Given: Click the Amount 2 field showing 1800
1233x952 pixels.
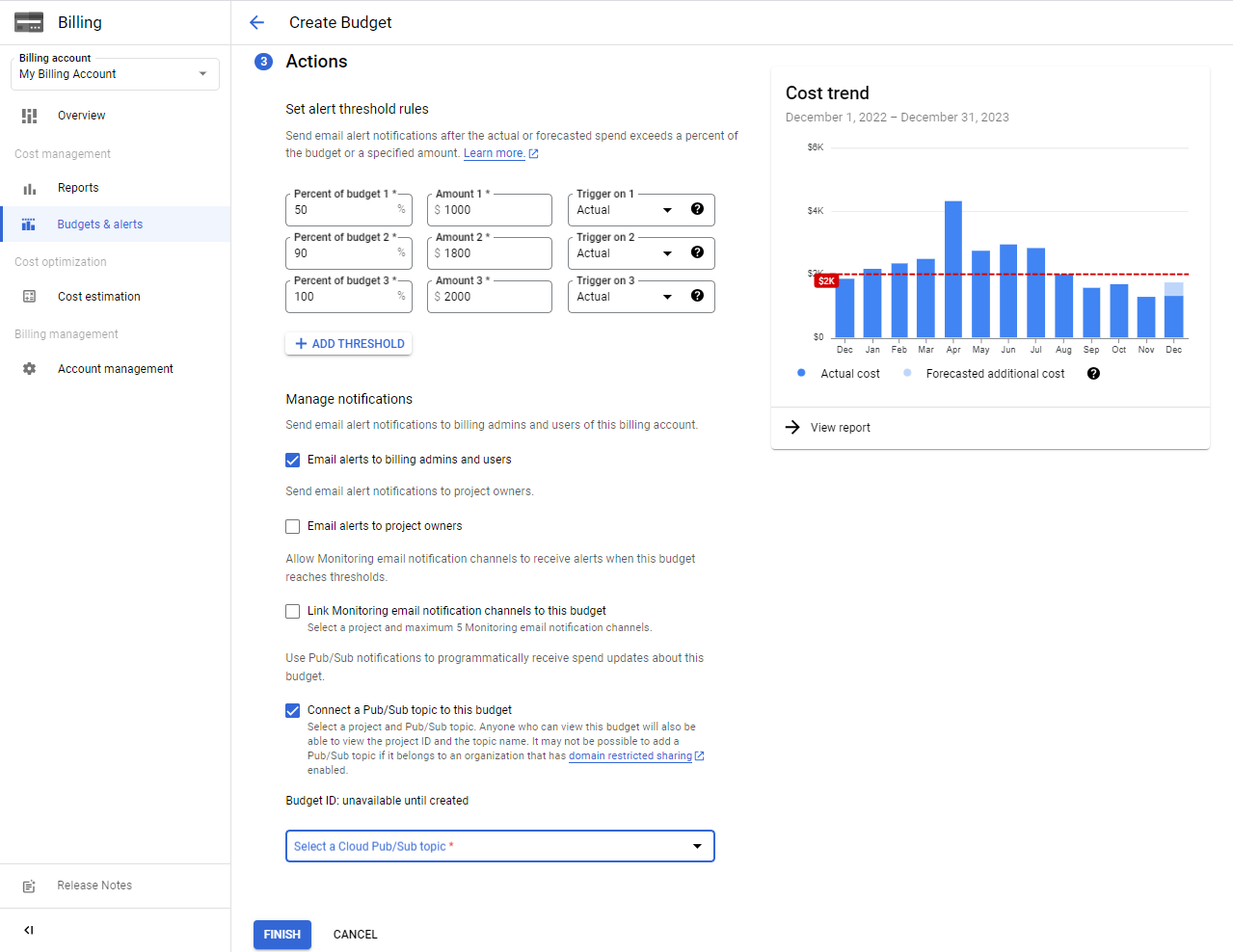Looking at the screenshot, I should [490, 253].
